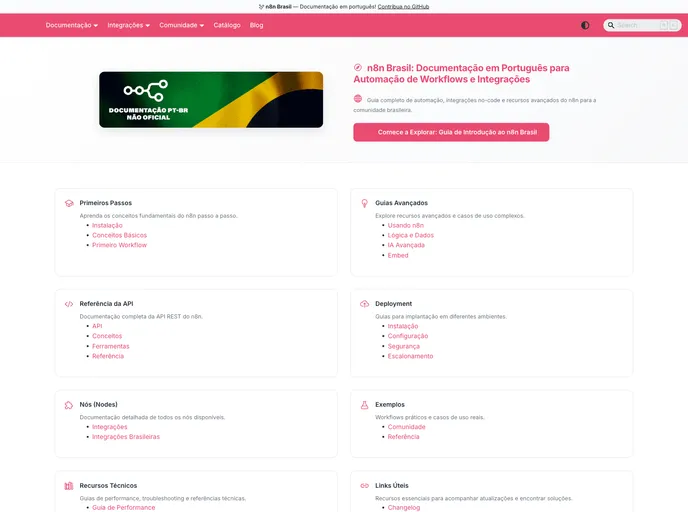Open the API link
The width and height of the screenshot is (688, 512).
(97, 326)
